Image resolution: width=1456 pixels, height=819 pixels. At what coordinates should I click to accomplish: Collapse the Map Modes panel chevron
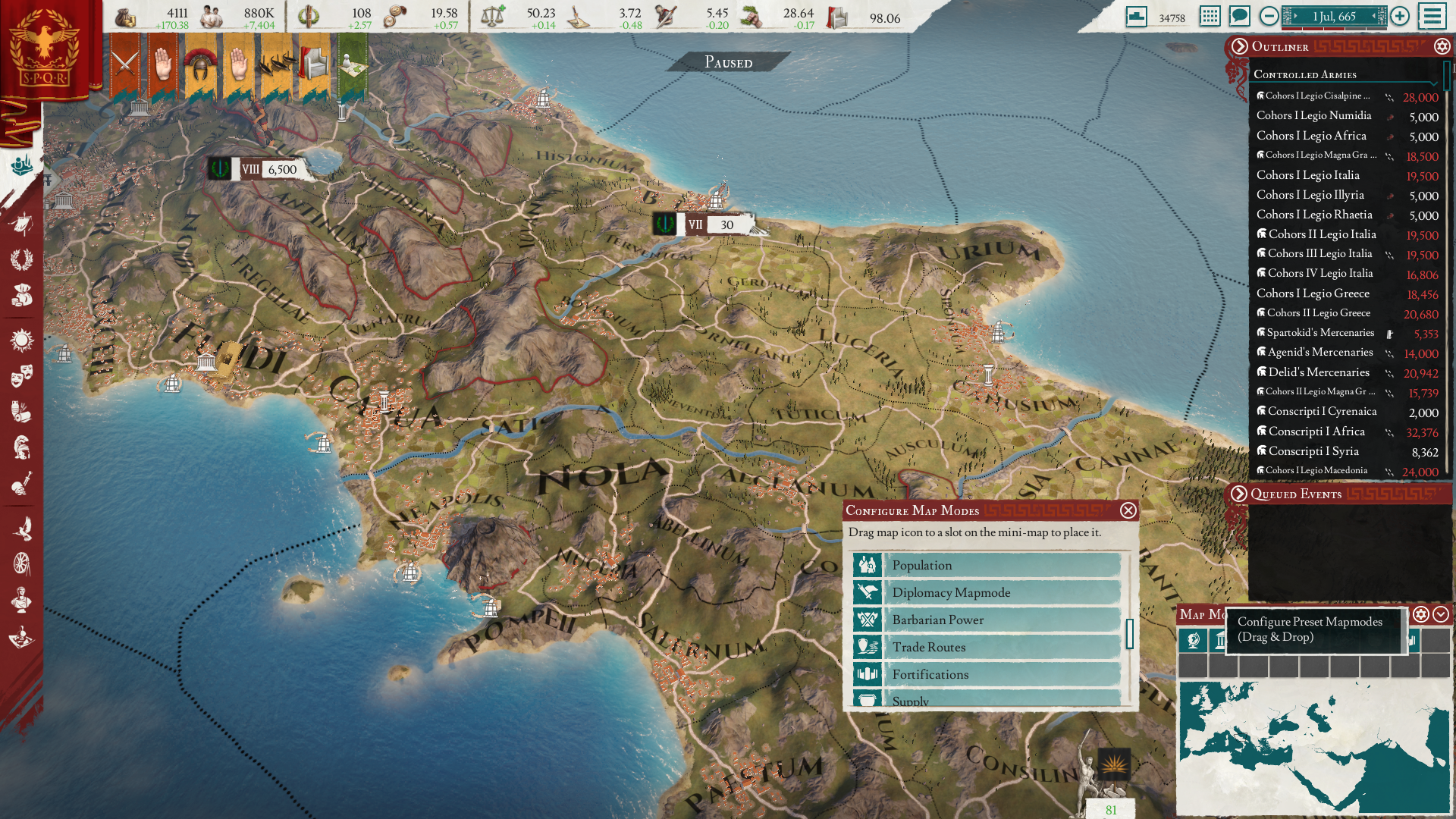pyautogui.click(x=1441, y=614)
